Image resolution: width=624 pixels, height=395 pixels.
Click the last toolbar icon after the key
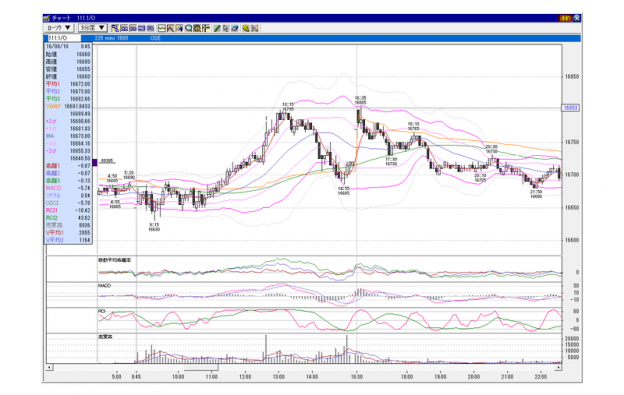254,28
